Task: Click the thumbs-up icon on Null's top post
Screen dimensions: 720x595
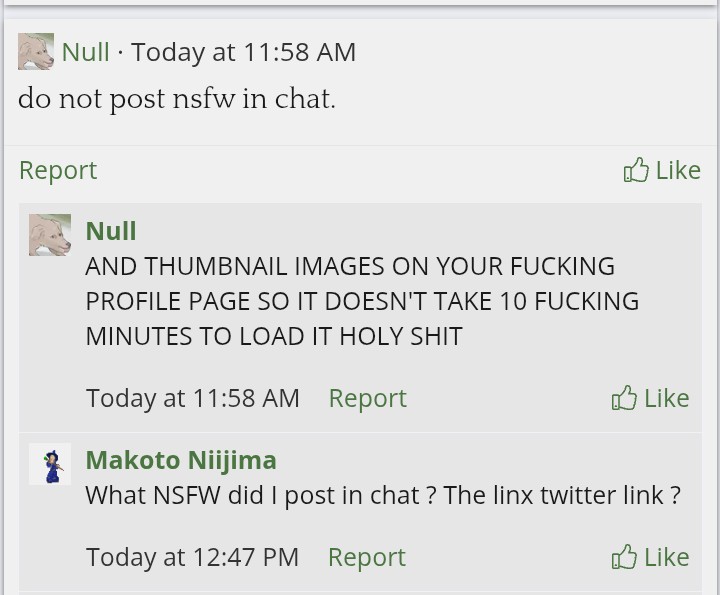Action: pyautogui.click(x=636, y=170)
